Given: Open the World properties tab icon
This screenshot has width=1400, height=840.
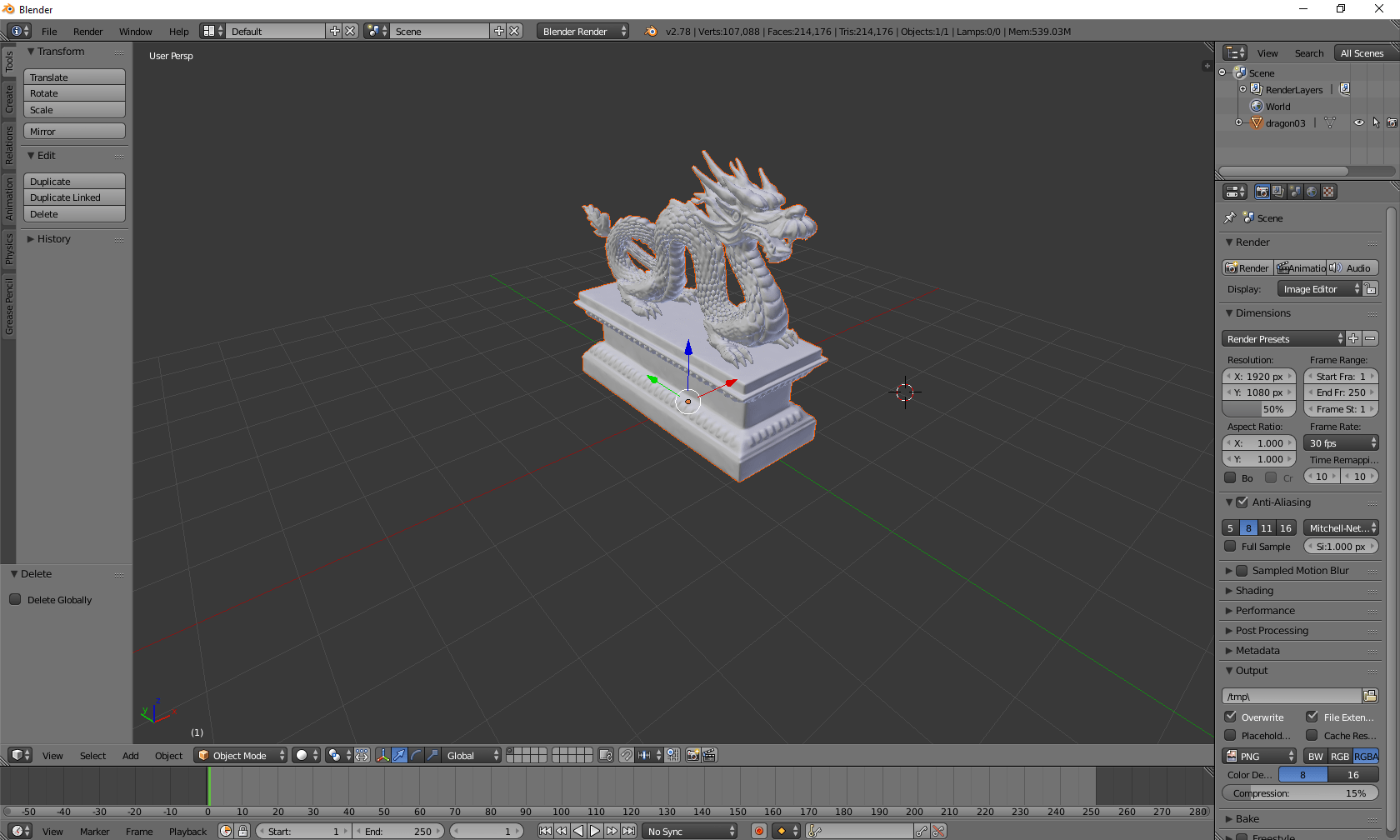Looking at the screenshot, I should [x=1312, y=192].
